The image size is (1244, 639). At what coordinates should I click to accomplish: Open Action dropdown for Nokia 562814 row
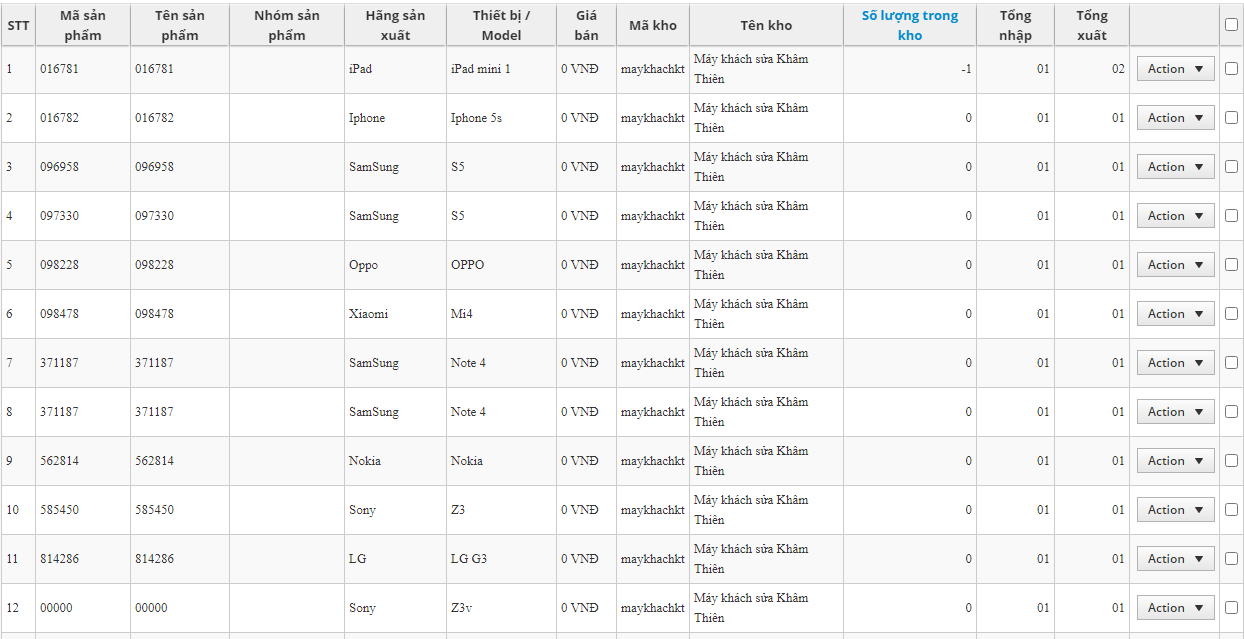pyautogui.click(x=1175, y=461)
